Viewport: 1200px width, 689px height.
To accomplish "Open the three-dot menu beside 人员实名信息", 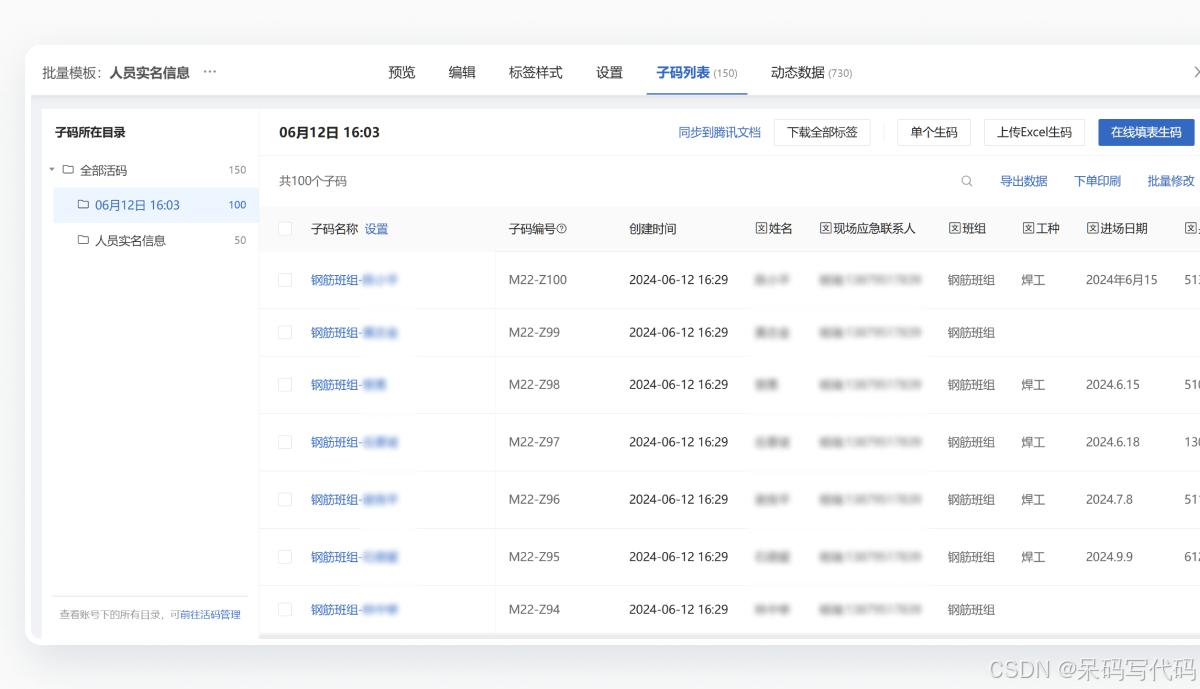I will tap(210, 72).
